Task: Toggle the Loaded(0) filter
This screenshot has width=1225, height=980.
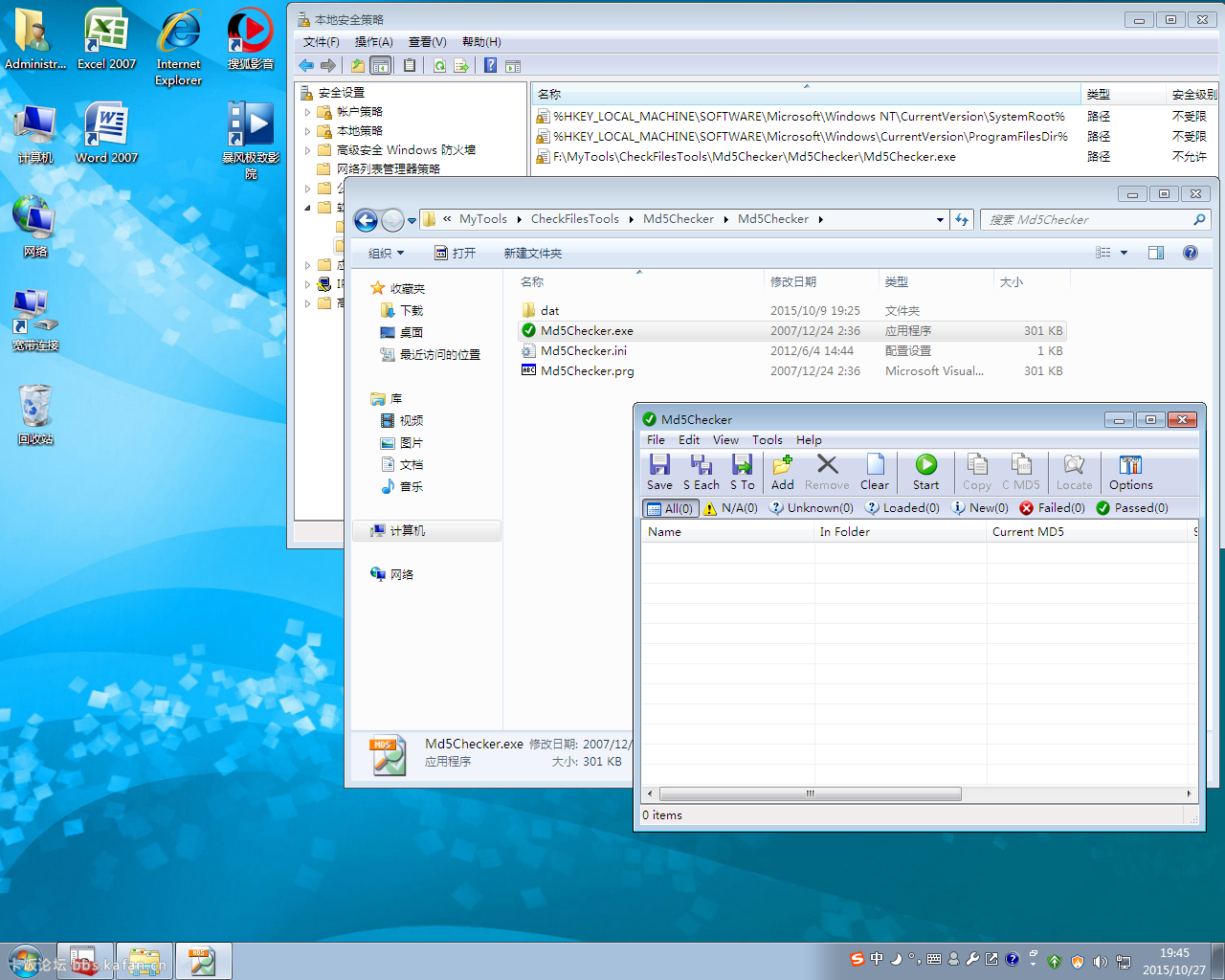Action: point(902,508)
